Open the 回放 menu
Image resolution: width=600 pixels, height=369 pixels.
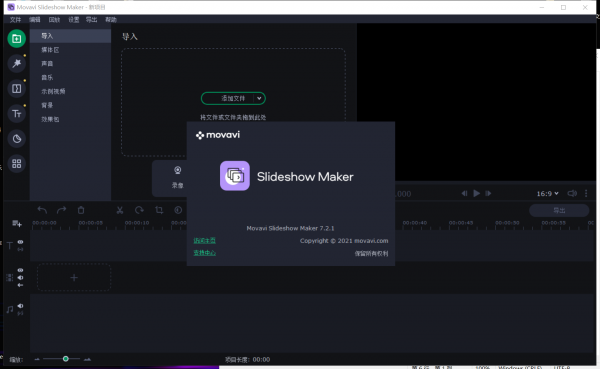pos(54,20)
